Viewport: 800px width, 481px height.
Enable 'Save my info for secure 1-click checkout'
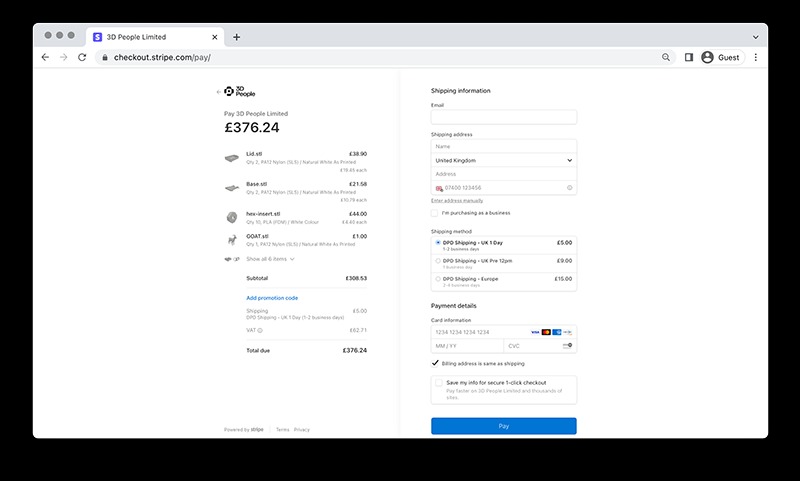[x=439, y=383]
